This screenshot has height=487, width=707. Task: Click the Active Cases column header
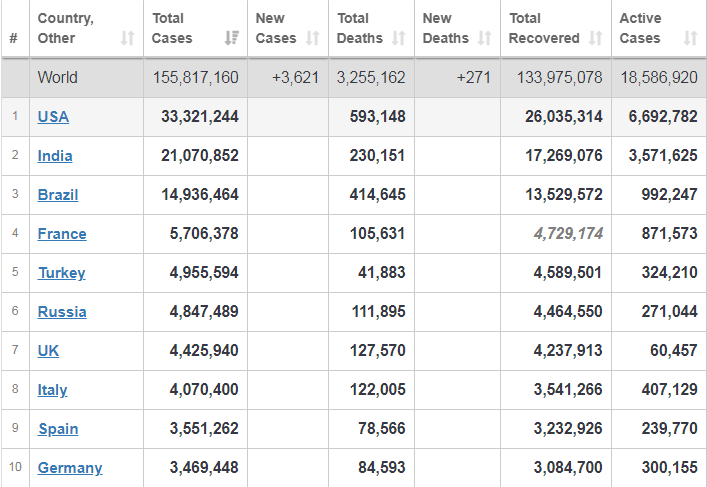click(x=659, y=28)
